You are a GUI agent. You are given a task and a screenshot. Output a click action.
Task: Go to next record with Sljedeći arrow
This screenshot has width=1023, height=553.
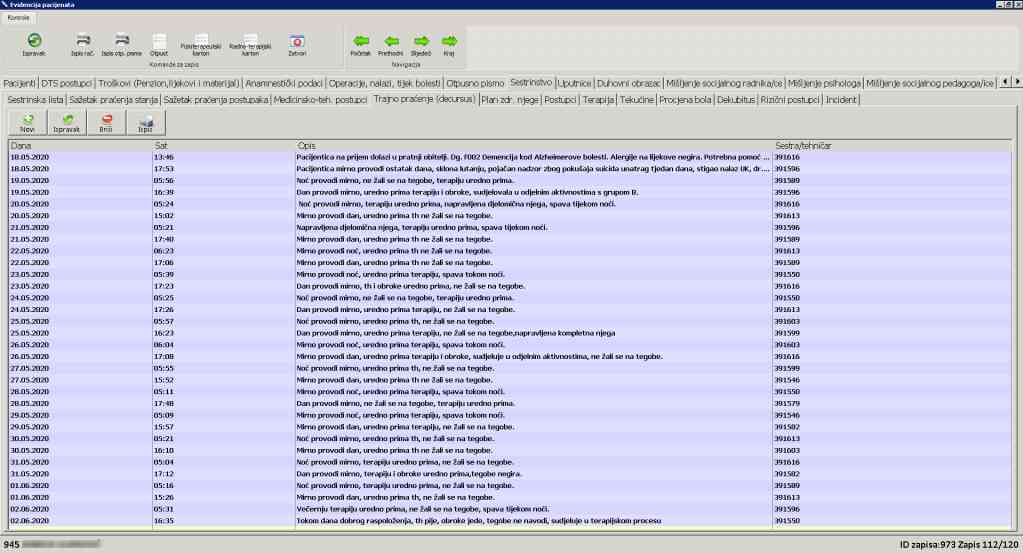click(421, 41)
